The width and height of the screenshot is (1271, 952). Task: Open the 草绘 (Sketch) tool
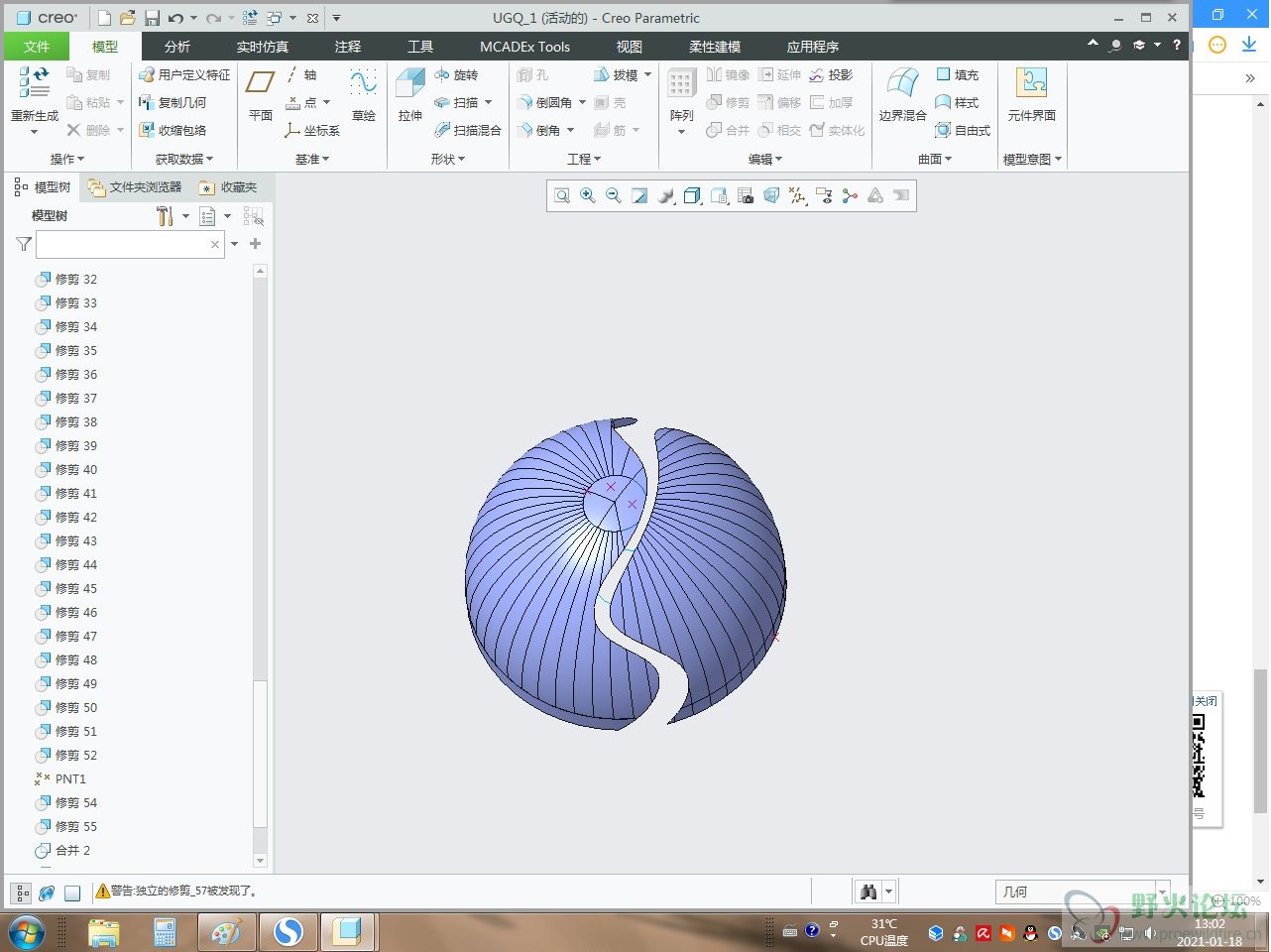point(364,95)
